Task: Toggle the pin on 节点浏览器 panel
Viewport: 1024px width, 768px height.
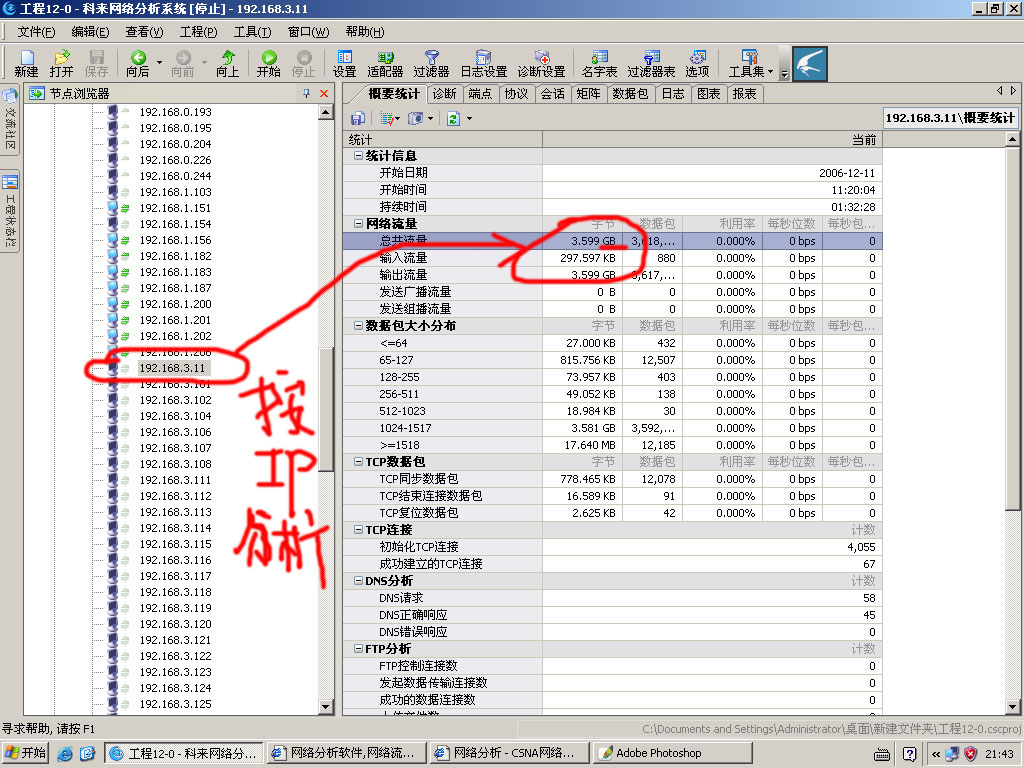Action: click(308, 93)
